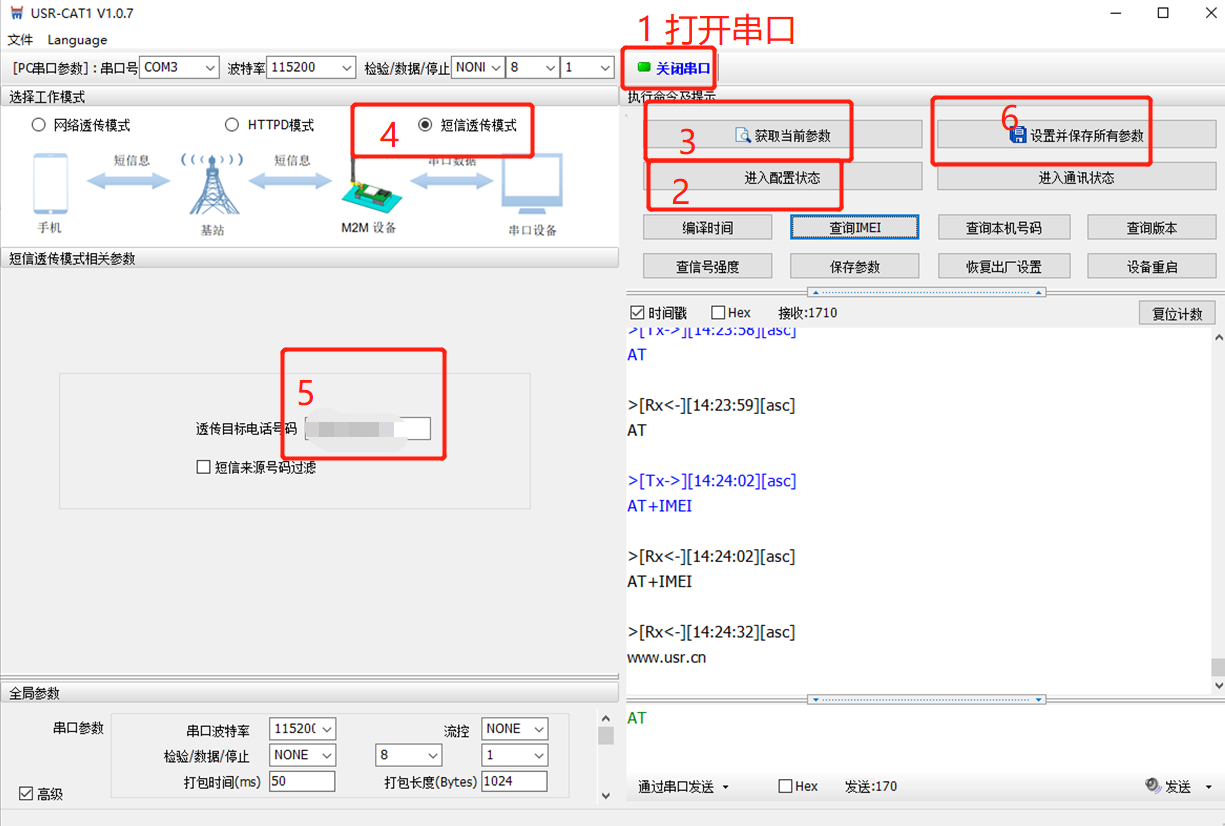Click the 发送 send icon button
The width and height of the screenshot is (1225, 826).
click(1153, 786)
